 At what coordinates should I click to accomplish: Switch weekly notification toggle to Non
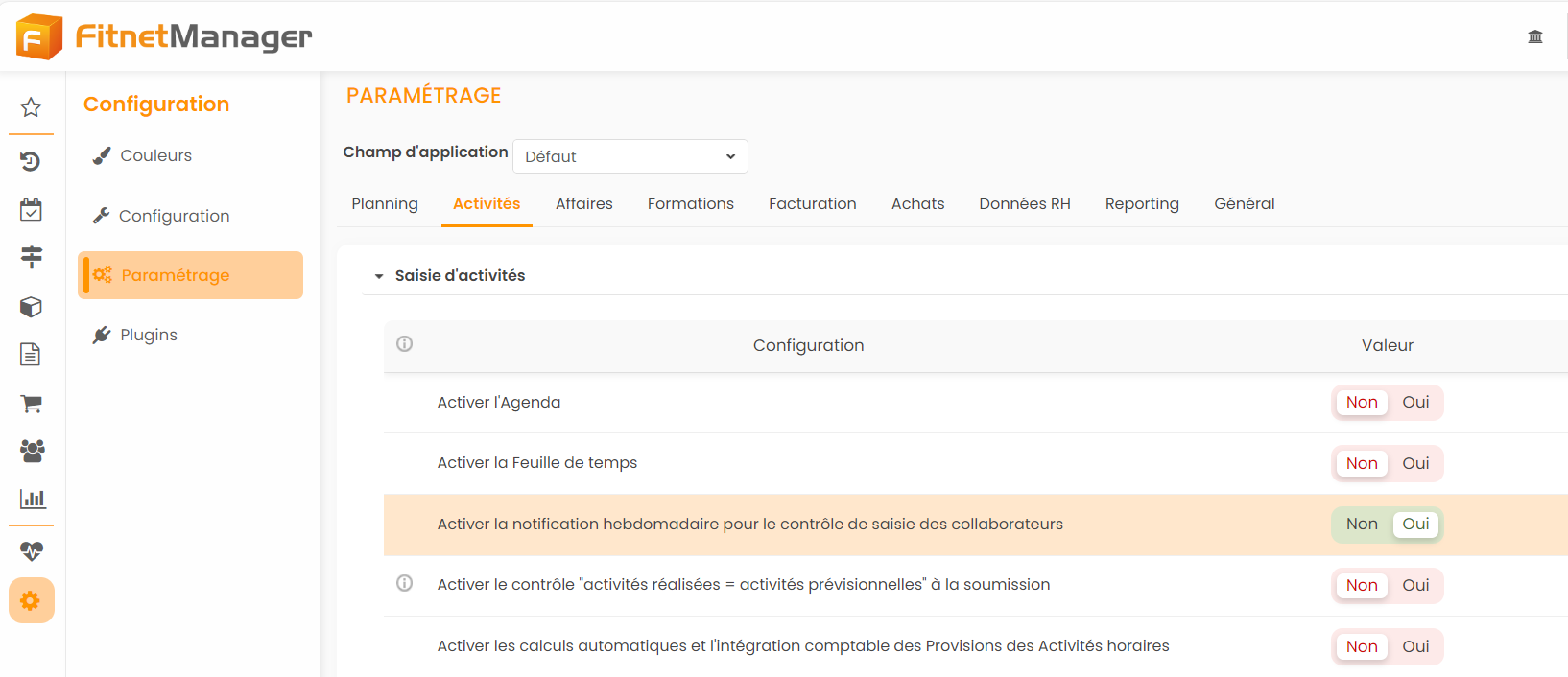pyautogui.click(x=1361, y=525)
